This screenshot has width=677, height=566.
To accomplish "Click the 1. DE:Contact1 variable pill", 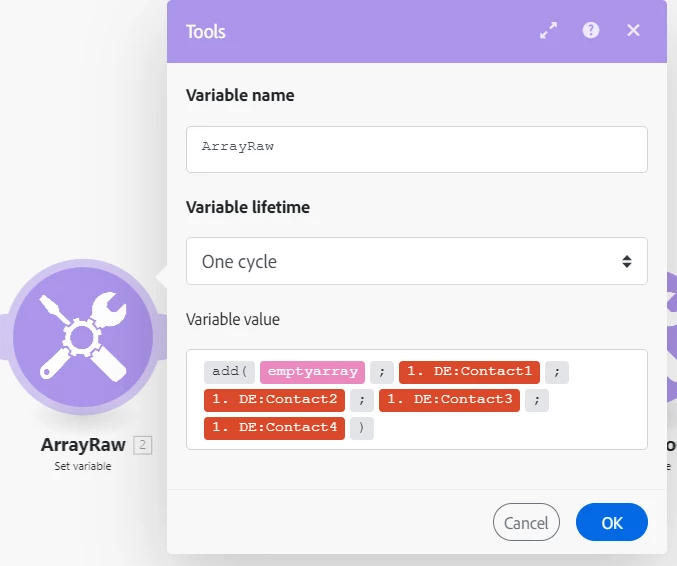I will click(x=469, y=372).
